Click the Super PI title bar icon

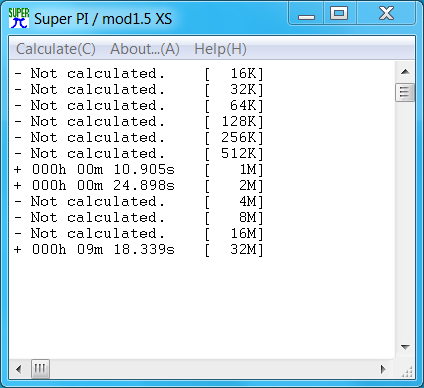tap(19, 18)
